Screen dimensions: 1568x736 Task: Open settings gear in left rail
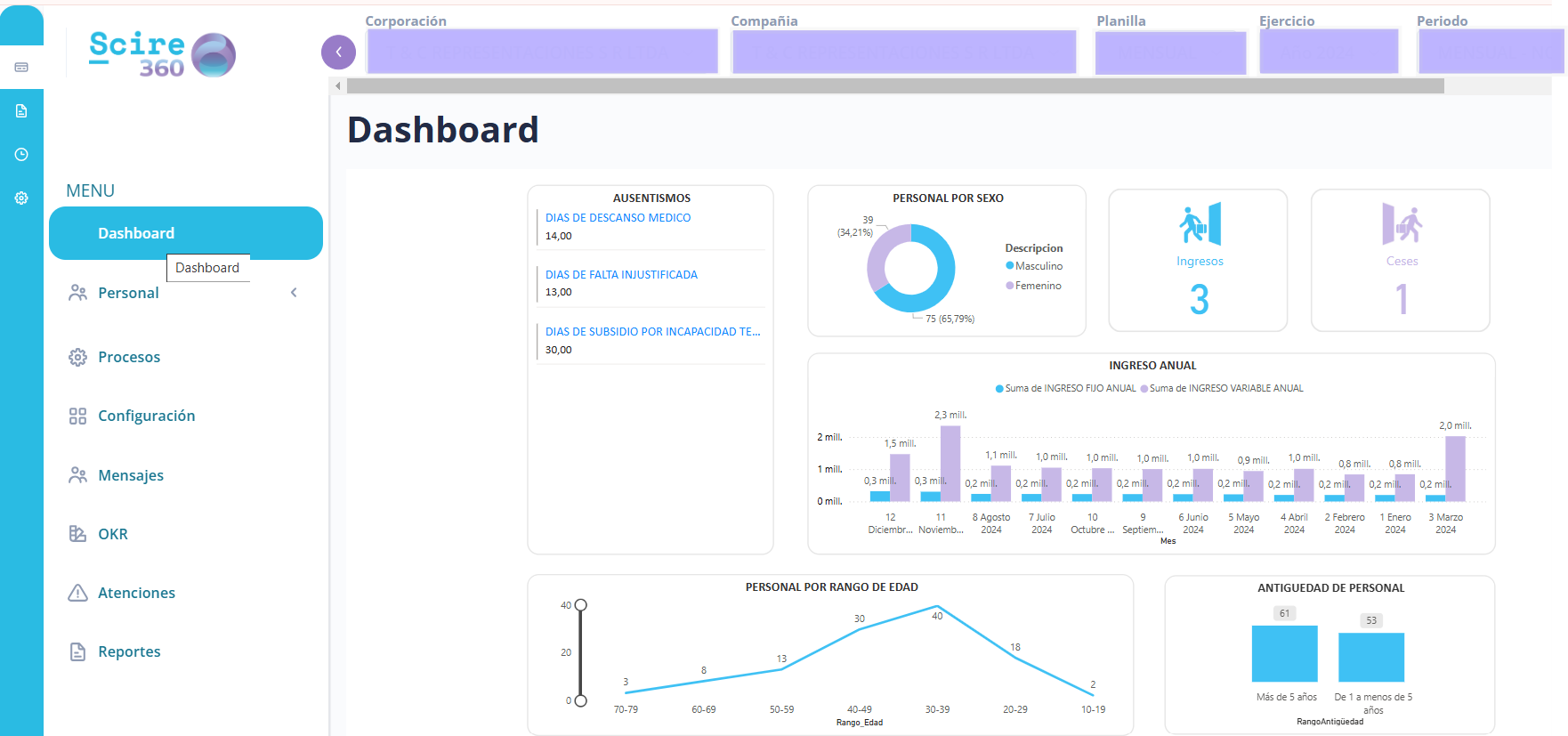point(21,198)
